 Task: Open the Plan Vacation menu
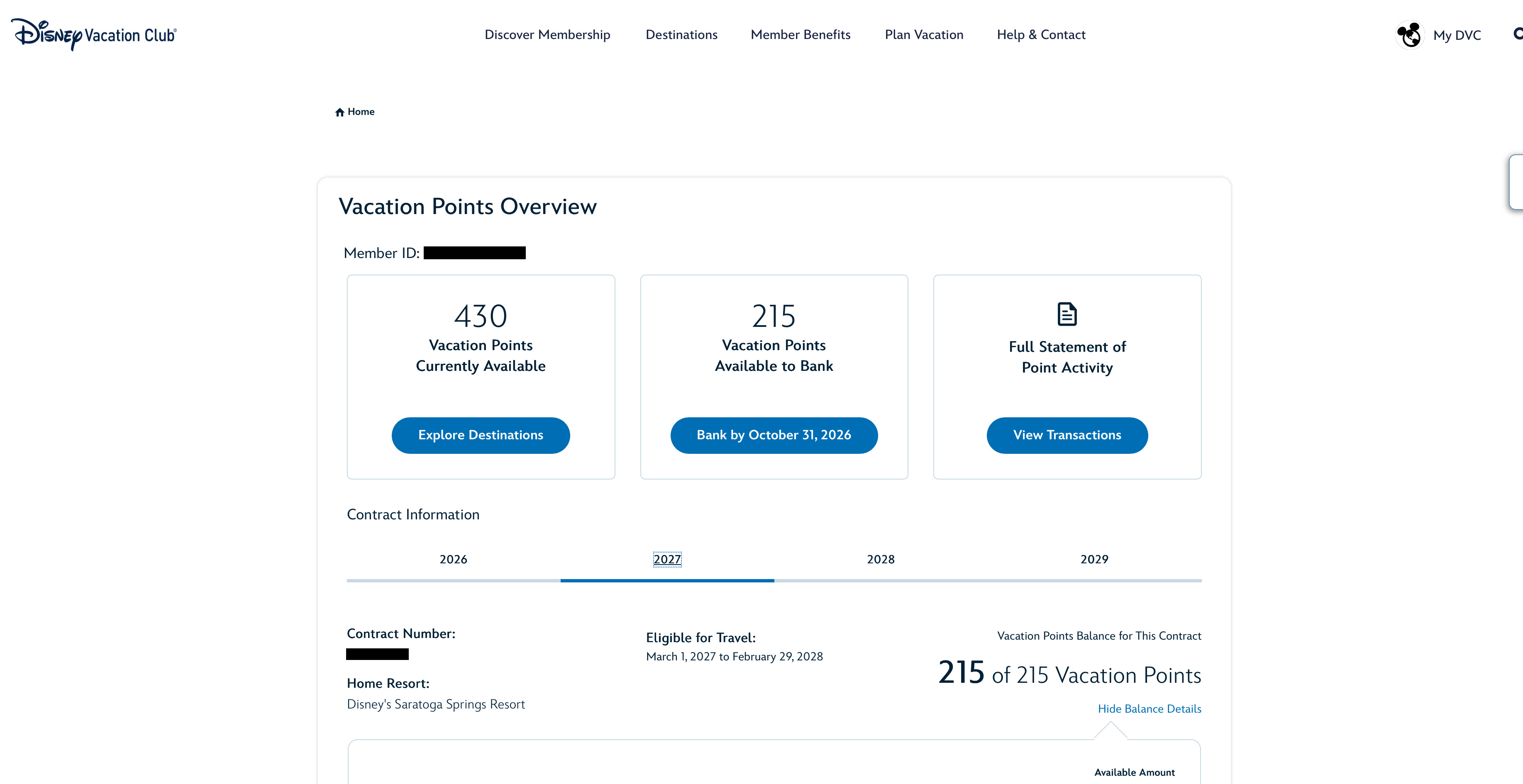pyautogui.click(x=924, y=35)
